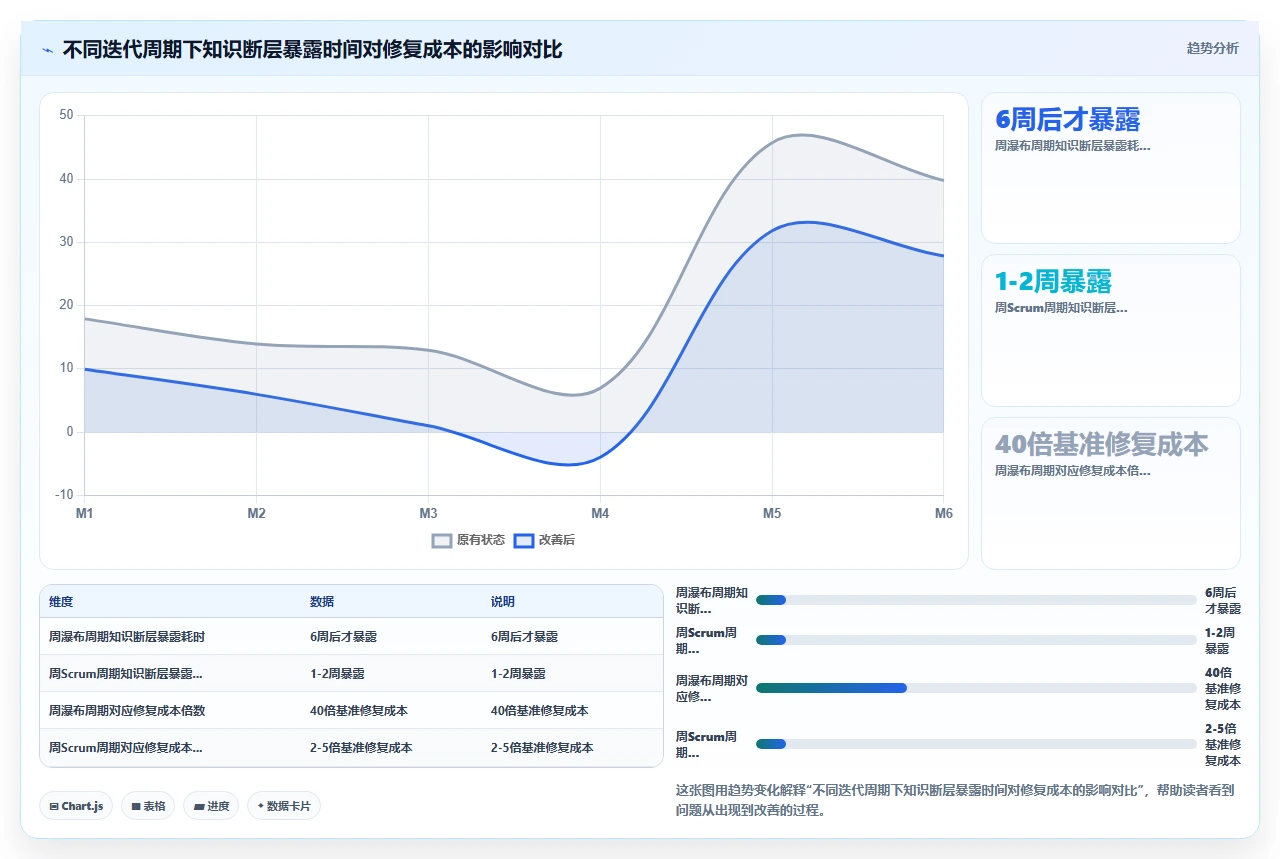The image size is (1280, 859).
Task: Click the progress bar valued 1-2周暴露
Action: click(x=976, y=640)
